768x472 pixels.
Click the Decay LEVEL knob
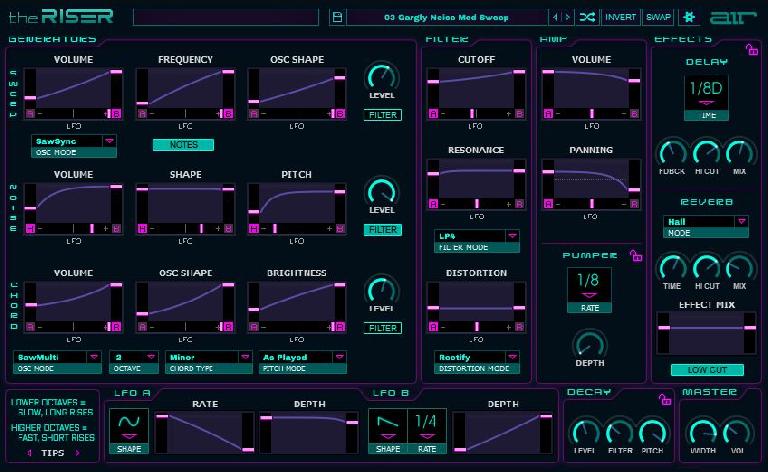pyautogui.click(x=584, y=431)
